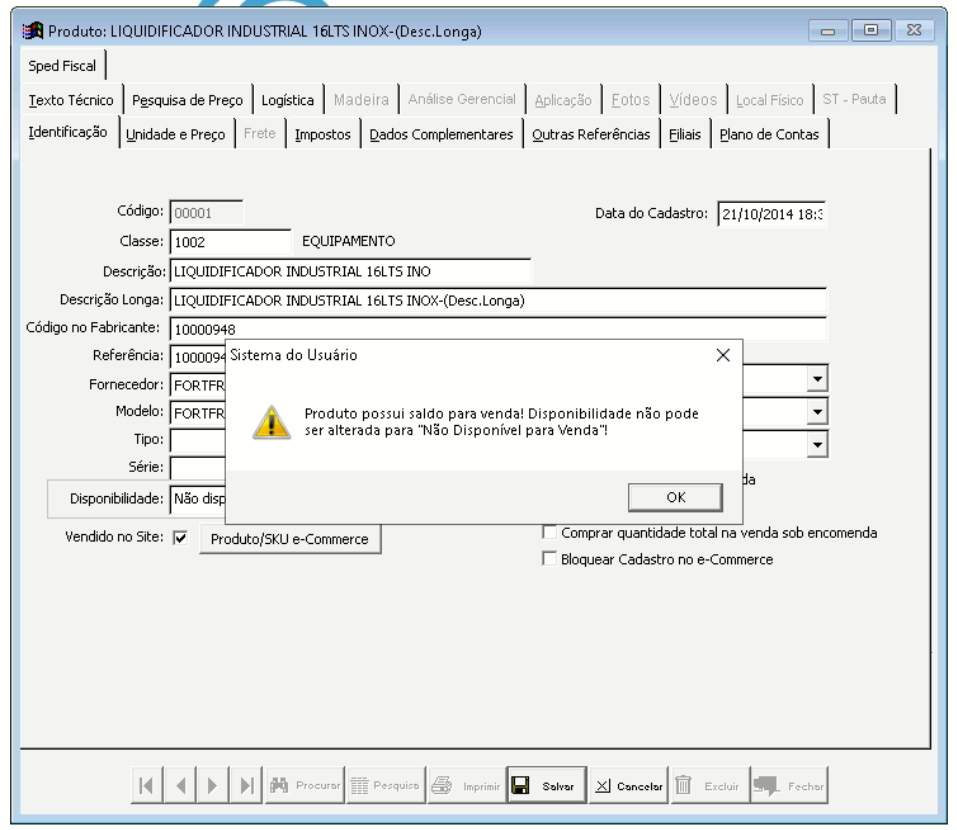Click into the Descrição field

coord(350,271)
